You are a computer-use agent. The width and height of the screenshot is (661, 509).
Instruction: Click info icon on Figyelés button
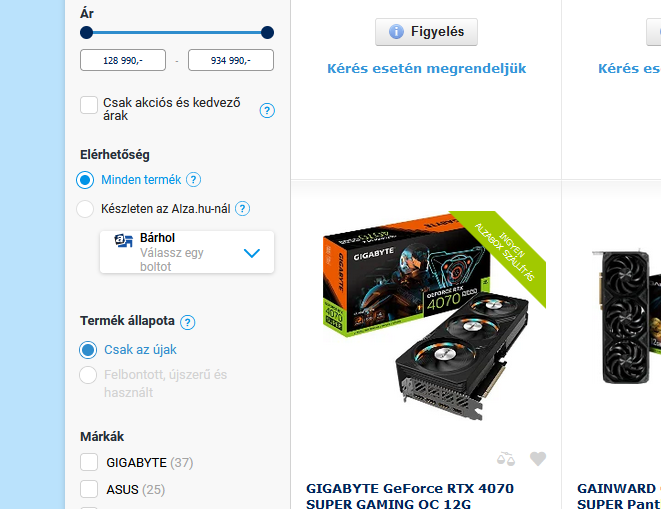click(x=396, y=32)
